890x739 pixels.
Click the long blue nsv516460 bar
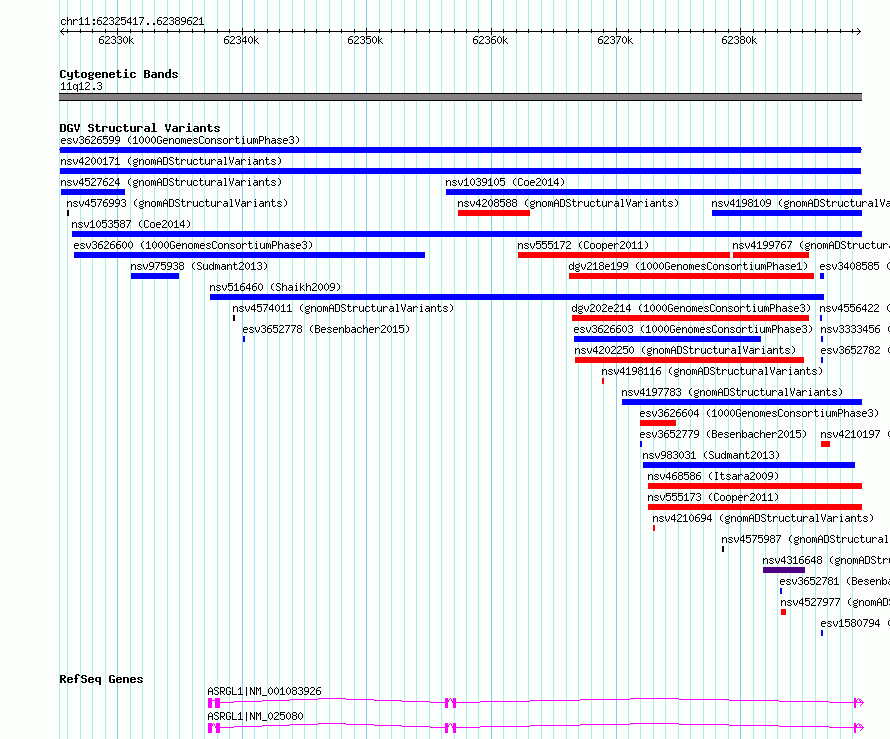coord(517,297)
